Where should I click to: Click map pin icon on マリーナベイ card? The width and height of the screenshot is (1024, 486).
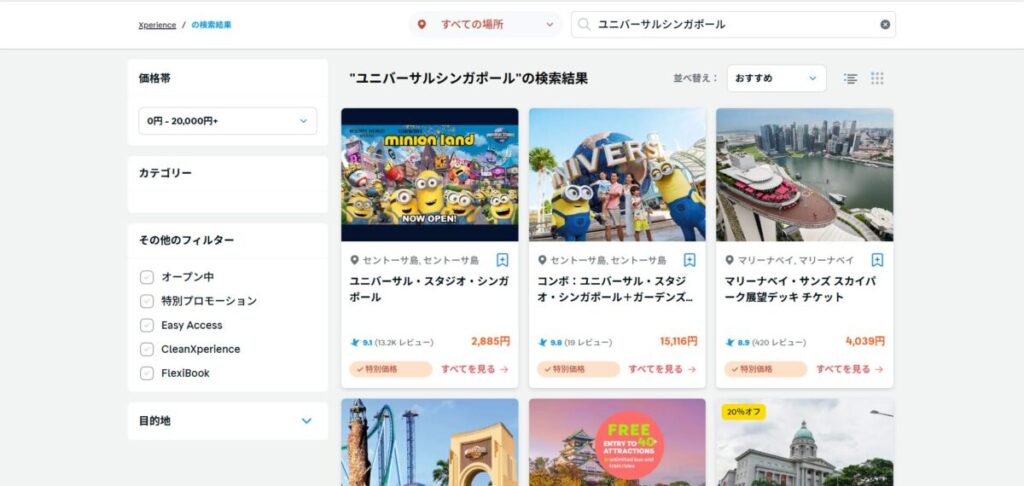click(729, 260)
